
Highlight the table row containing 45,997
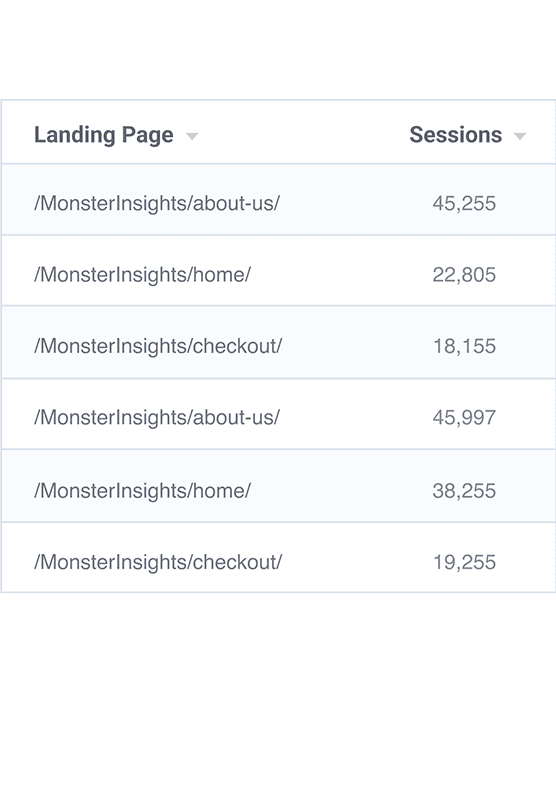(278, 414)
